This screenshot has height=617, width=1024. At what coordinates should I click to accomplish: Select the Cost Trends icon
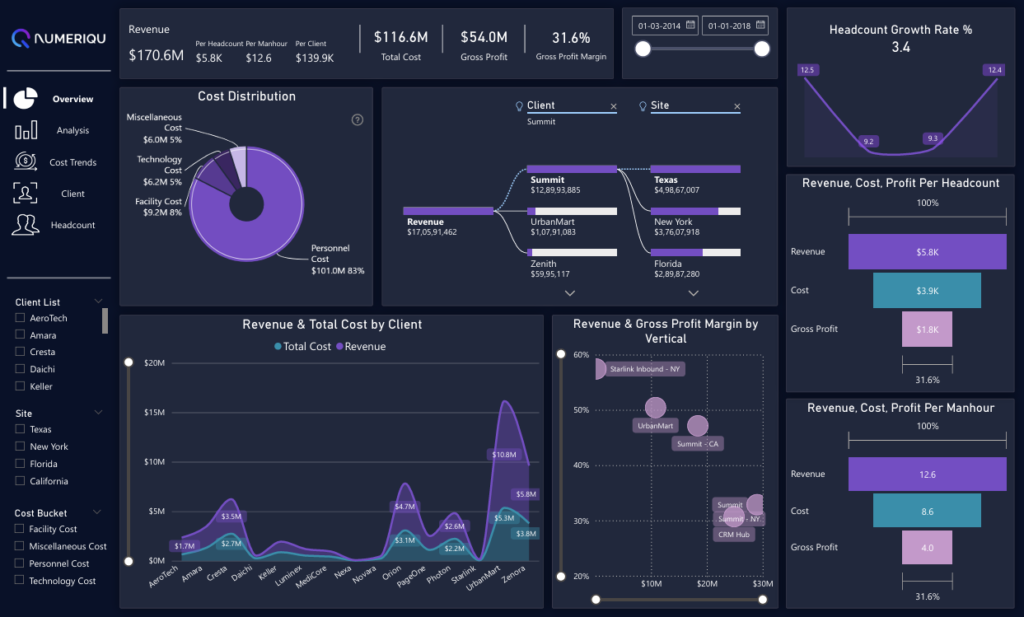pyautogui.click(x=26, y=162)
